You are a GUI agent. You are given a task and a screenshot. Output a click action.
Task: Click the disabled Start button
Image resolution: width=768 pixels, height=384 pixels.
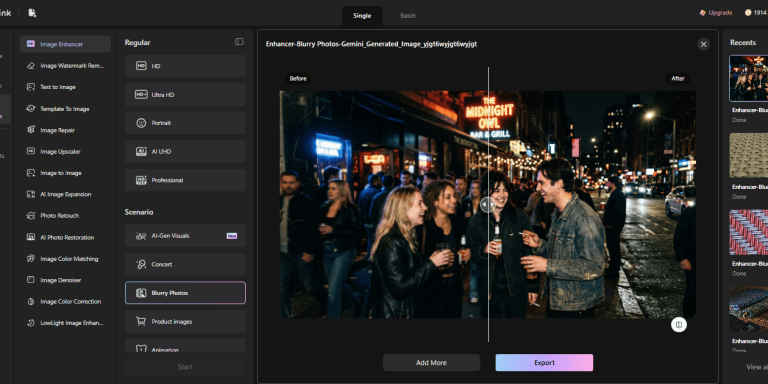coord(185,367)
